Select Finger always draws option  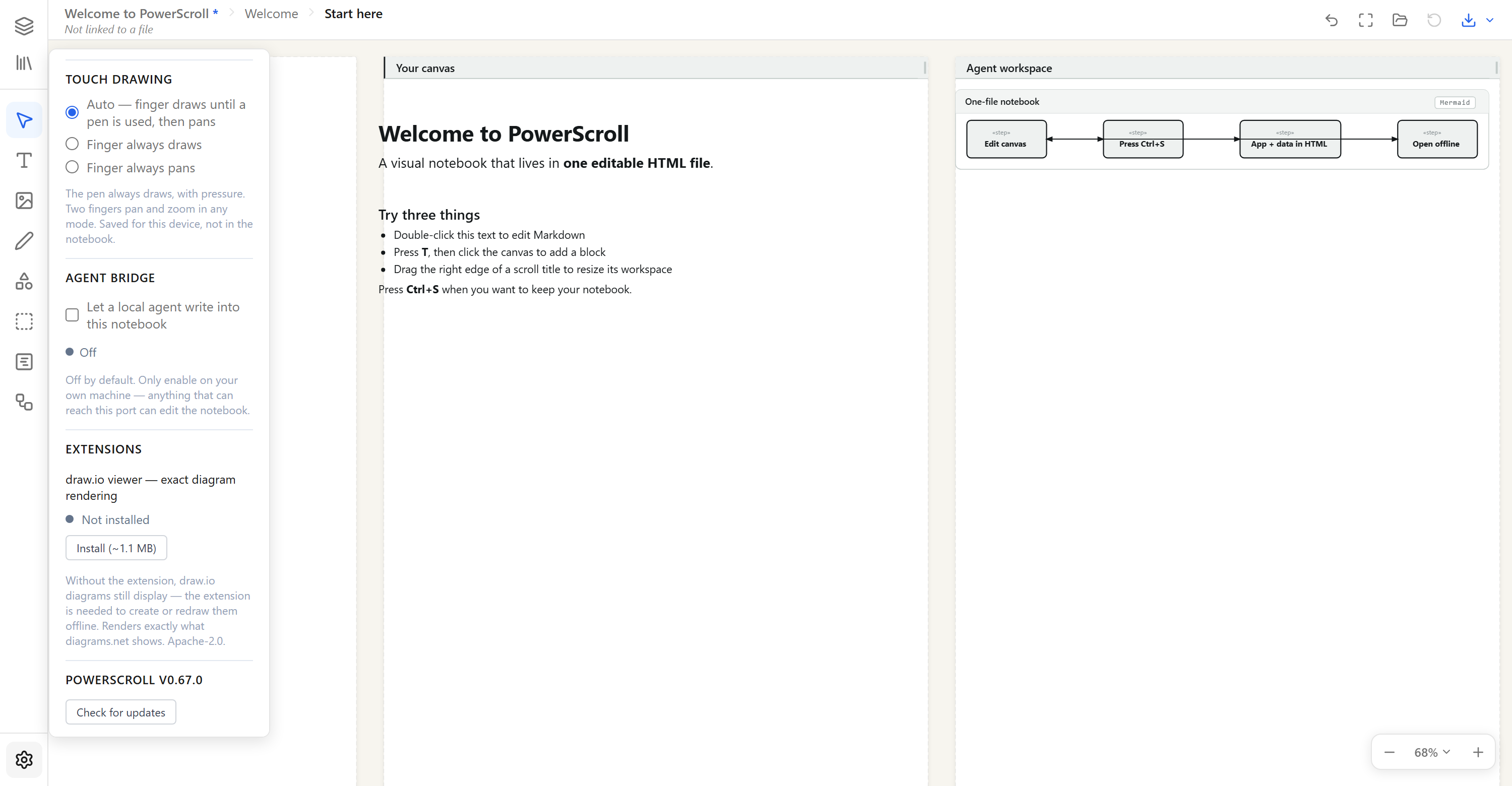pos(72,144)
